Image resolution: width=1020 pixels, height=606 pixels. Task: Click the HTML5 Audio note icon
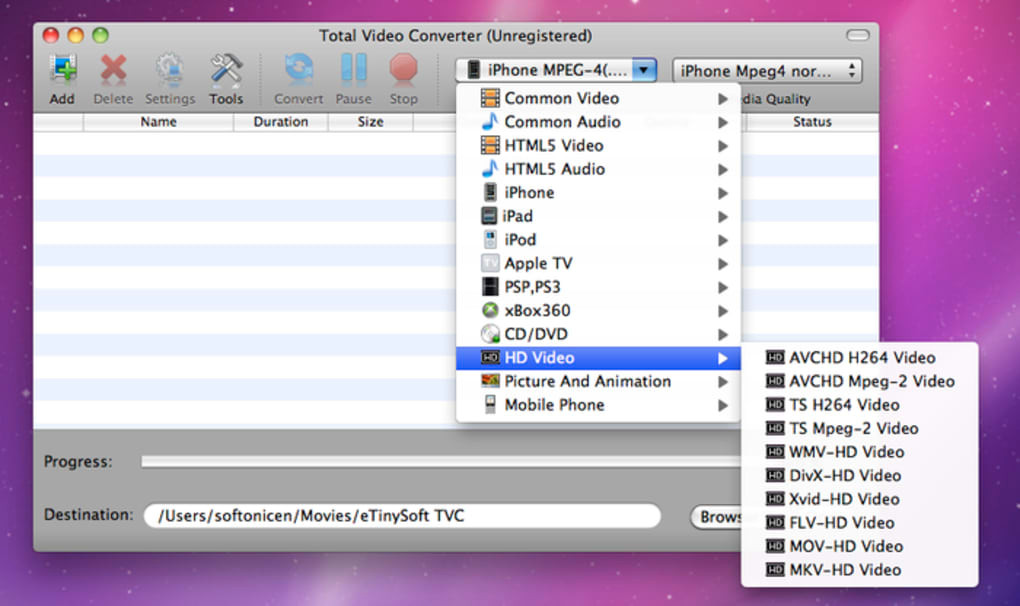pyautogui.click(x=490, y=168)
